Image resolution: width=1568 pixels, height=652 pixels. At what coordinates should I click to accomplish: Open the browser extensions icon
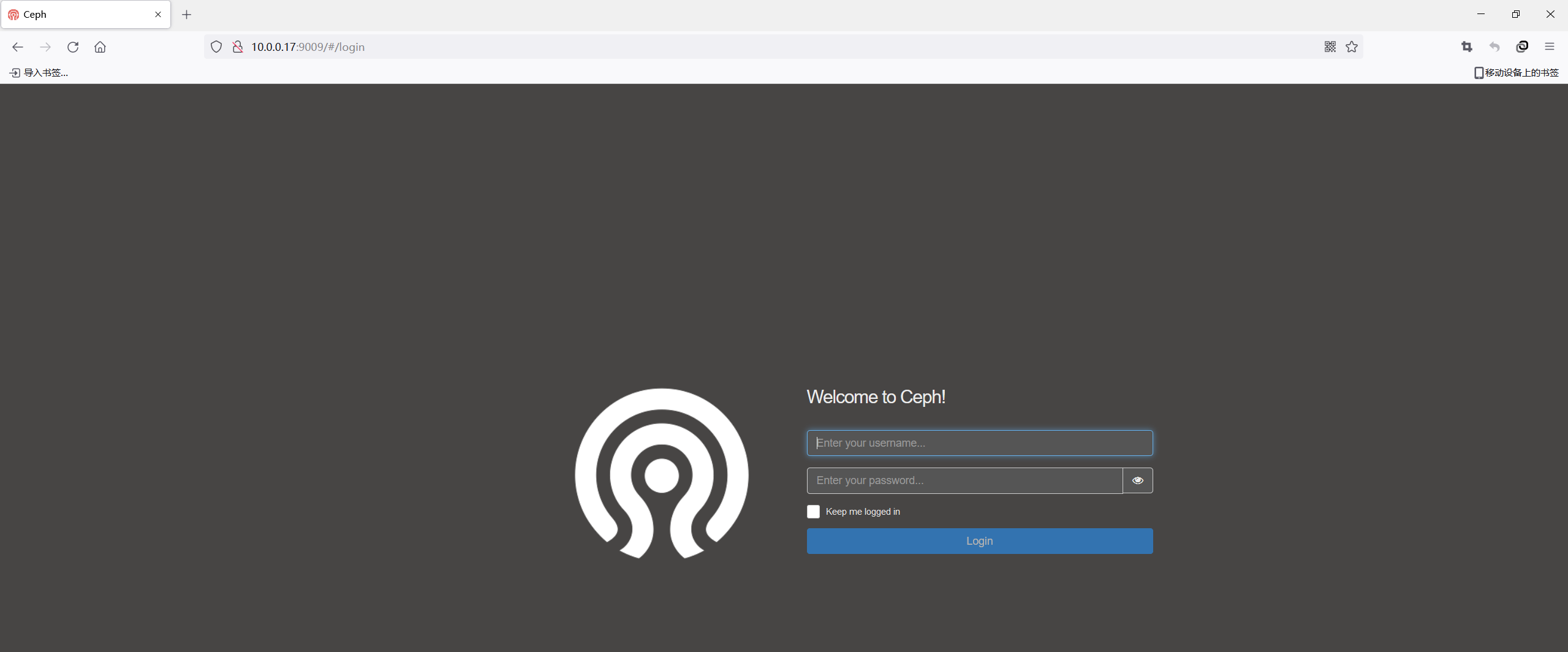point(1522,47)
